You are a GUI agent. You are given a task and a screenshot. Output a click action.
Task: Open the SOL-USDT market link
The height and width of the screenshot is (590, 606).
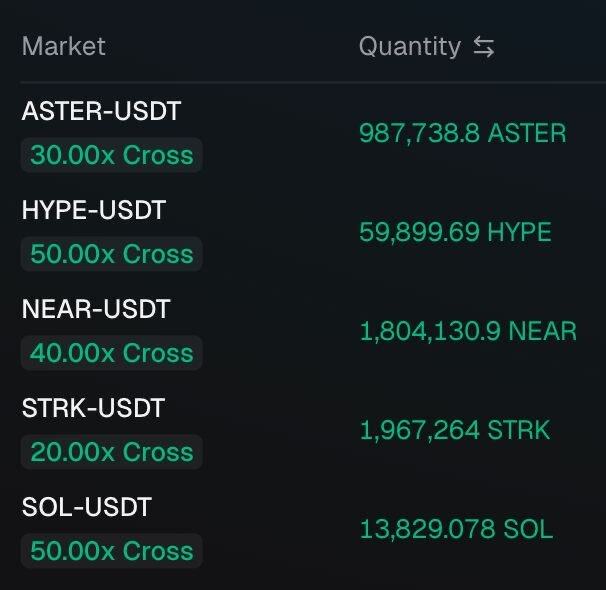(x=86, y=507)
